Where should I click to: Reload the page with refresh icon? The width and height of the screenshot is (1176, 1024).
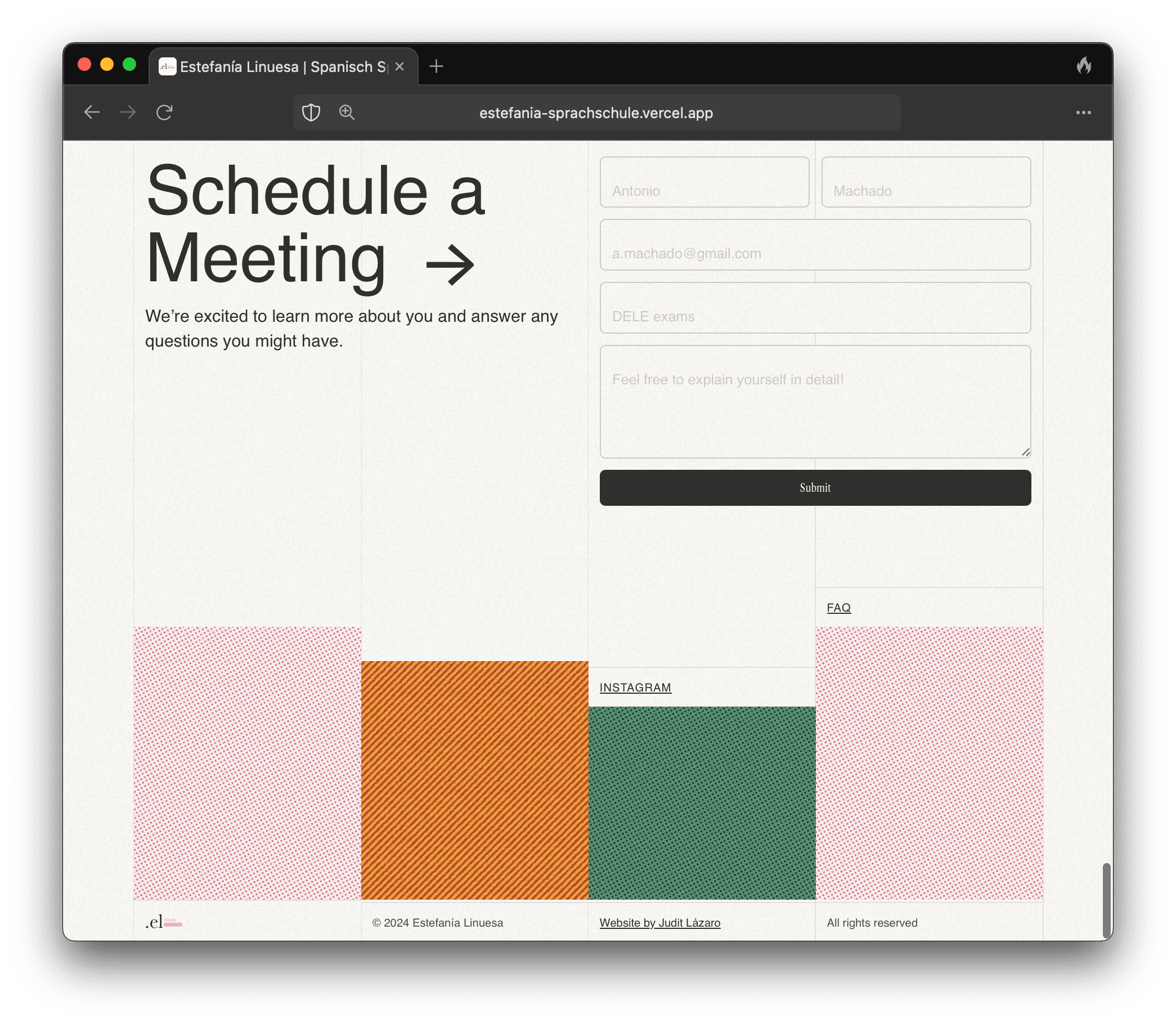[164, 113]
